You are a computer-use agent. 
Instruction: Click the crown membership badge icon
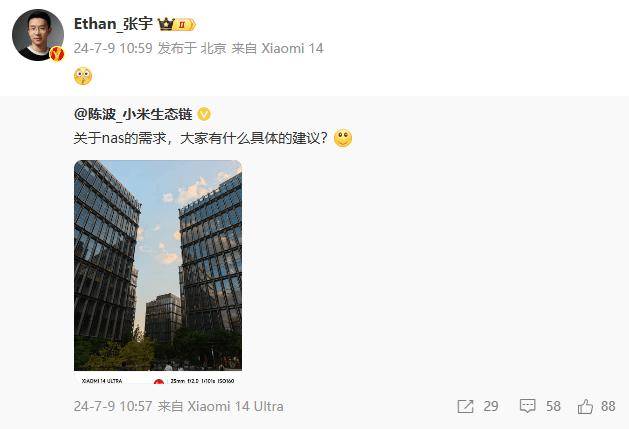(x=177, y=24)
